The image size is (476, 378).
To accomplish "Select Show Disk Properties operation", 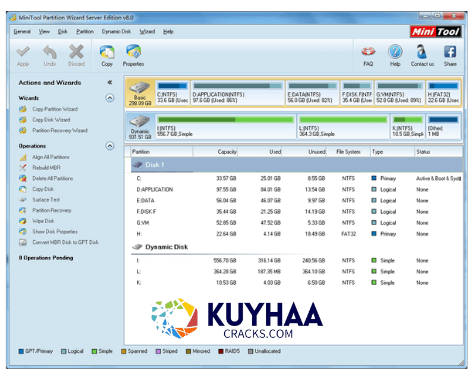I will click(55, 232).
